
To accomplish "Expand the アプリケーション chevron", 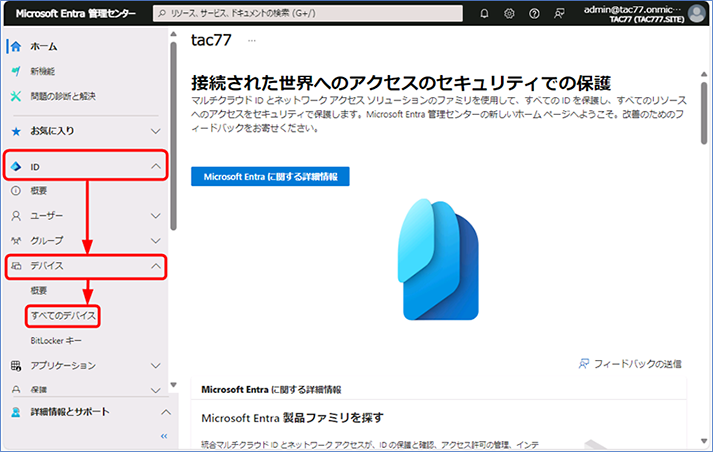I will point(156,366).
